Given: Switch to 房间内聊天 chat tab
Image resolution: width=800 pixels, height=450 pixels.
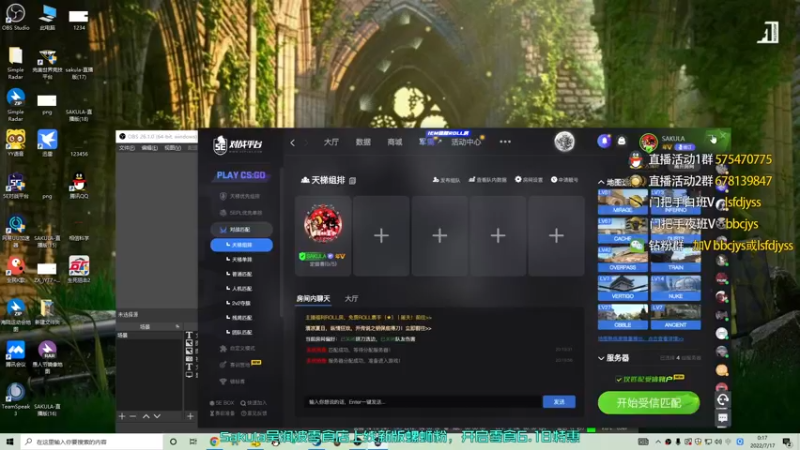Looking at the screenshot, I should point(313,298).
